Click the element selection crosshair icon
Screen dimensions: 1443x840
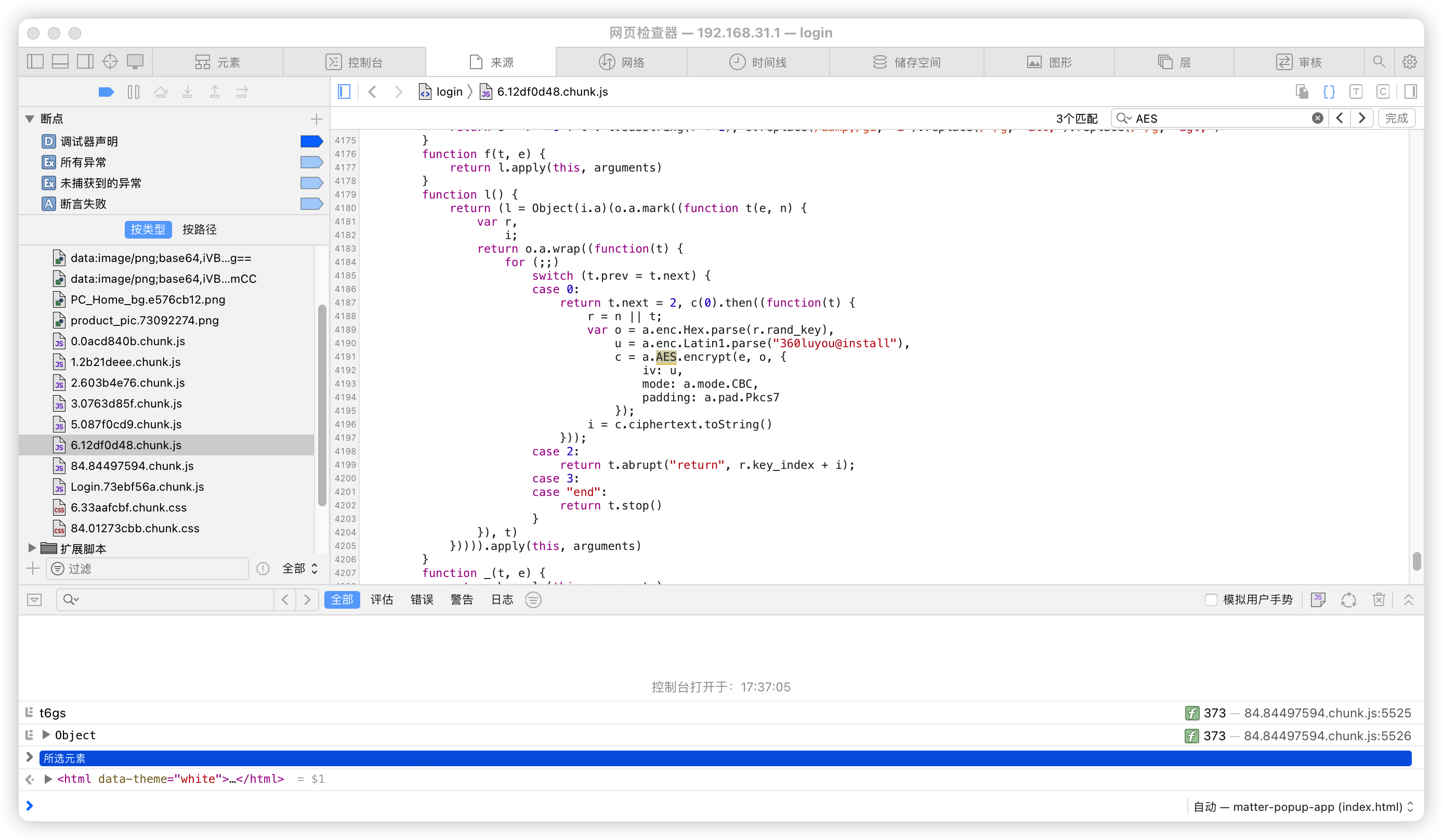(110, 61)
